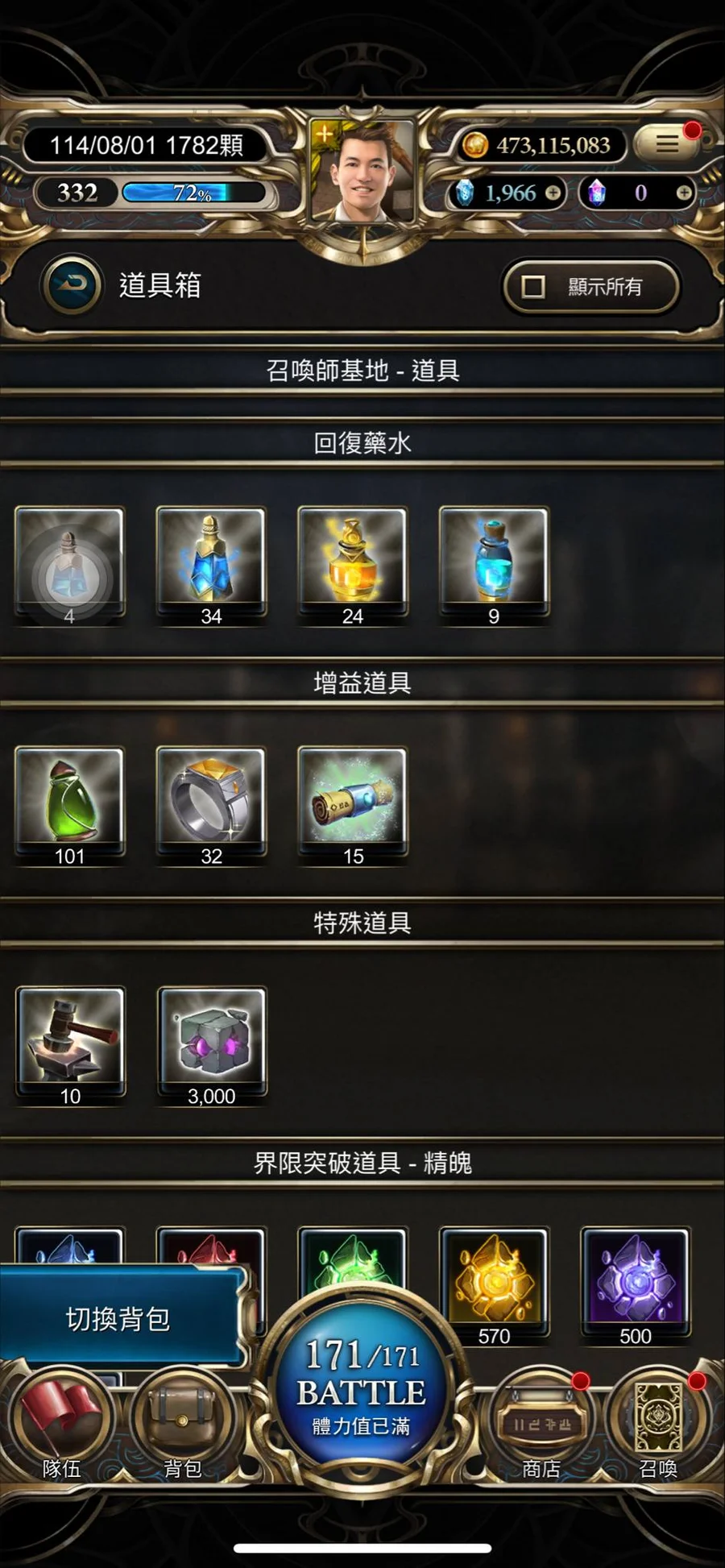Tap the 72% experience progress bar

click(193, 193)
